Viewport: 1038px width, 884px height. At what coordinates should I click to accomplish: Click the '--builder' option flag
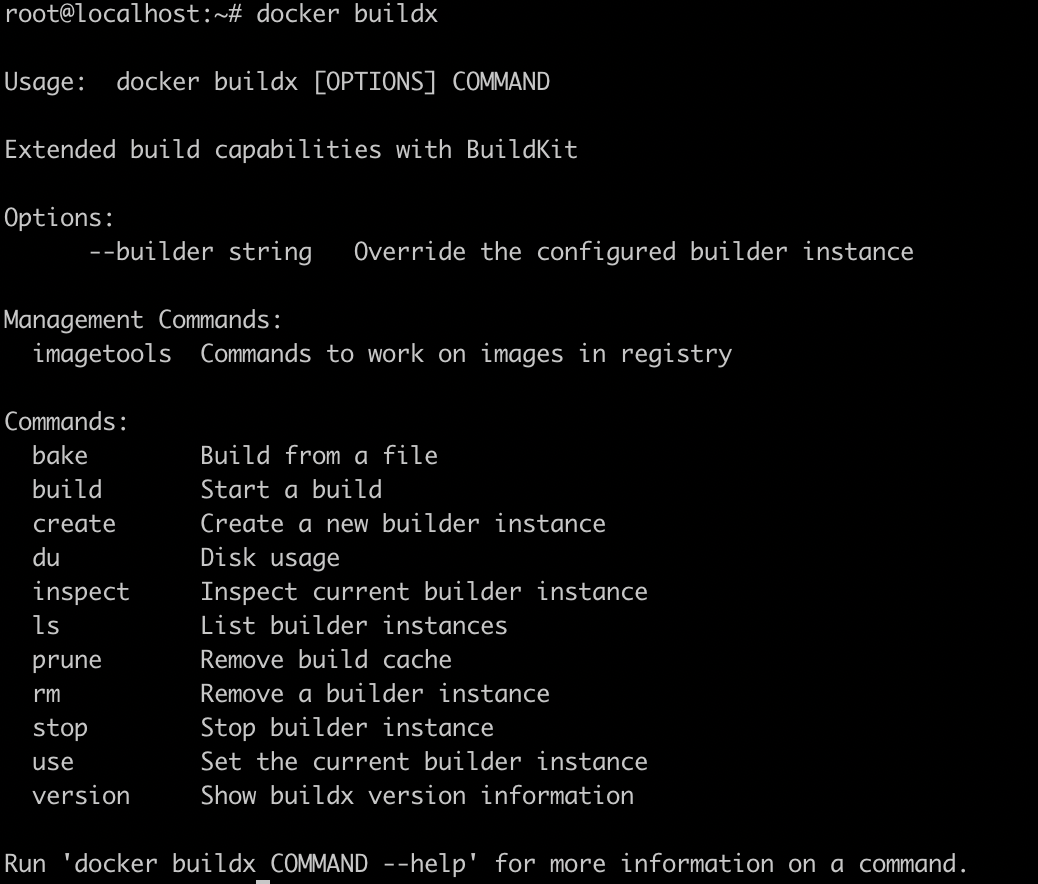pyautogui.click(x=151, y=251)
